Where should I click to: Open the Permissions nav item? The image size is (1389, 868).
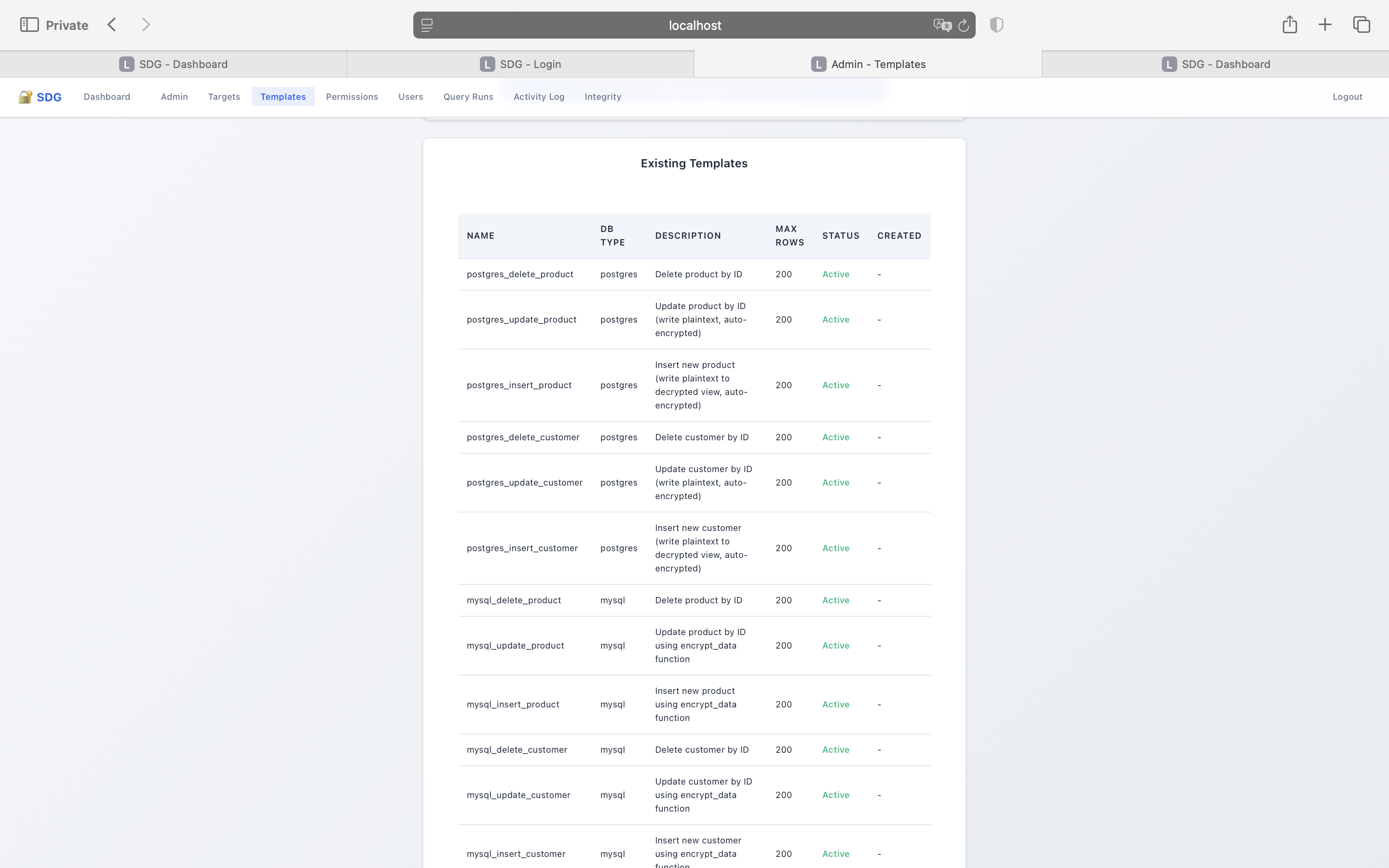point(352,97)
